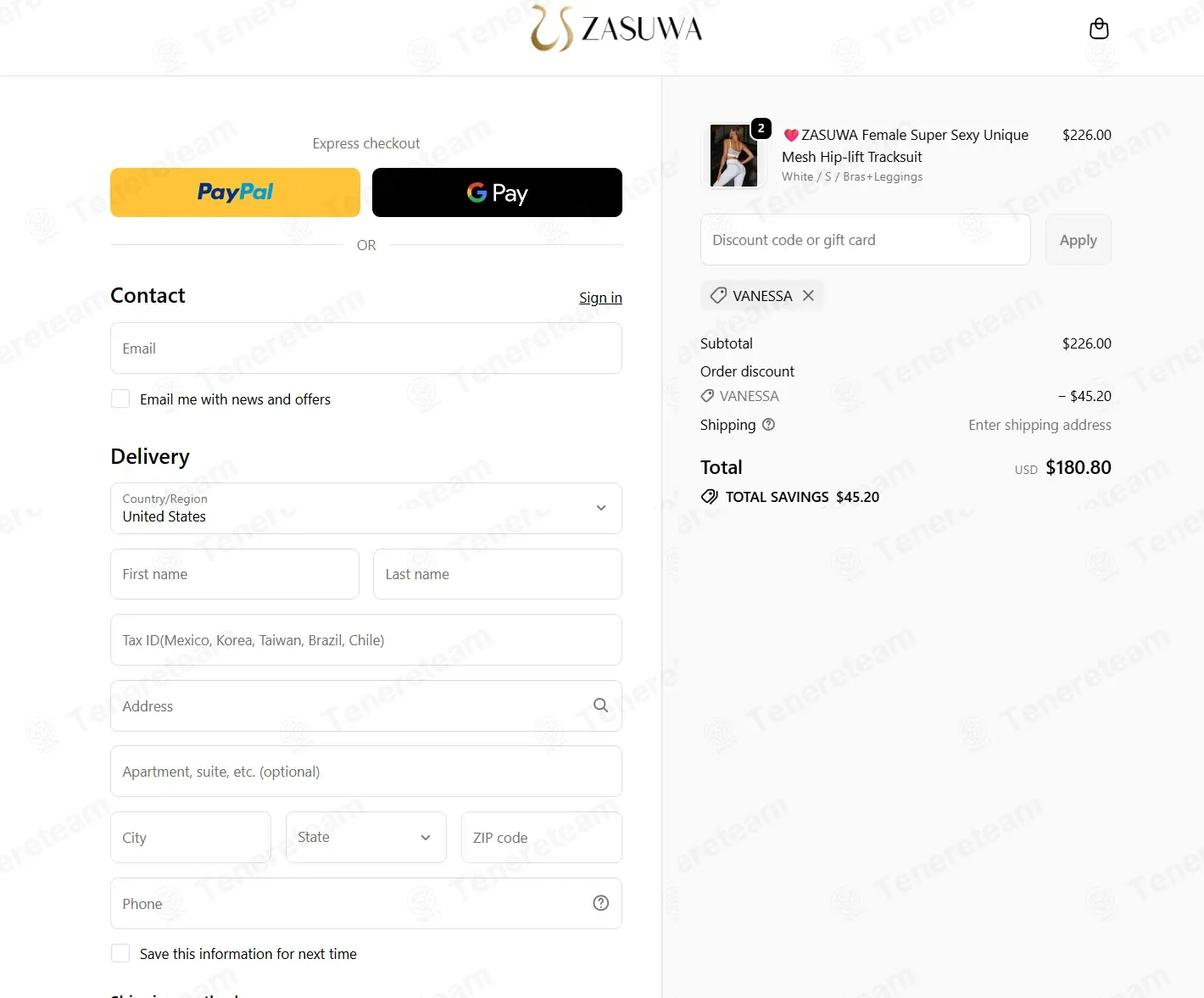Click the Phone field

(x=366, y=903)
